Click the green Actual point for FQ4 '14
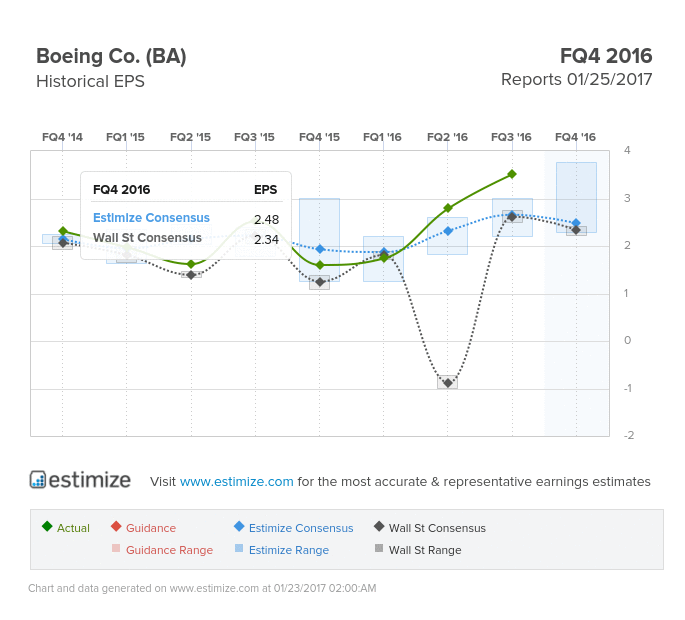The height and width of the screenshot is (620, 685). point(63,231)
